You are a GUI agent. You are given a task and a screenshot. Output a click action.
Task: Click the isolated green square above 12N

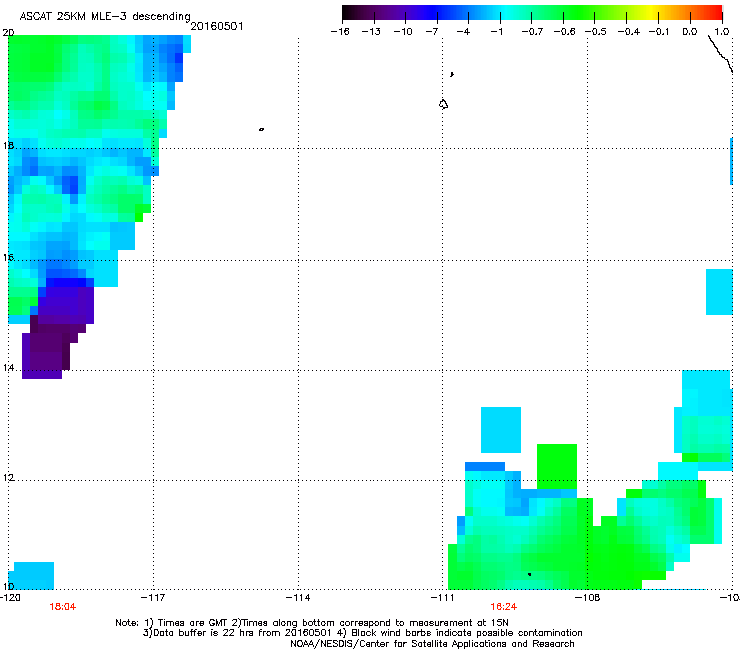tap(557, 466)
